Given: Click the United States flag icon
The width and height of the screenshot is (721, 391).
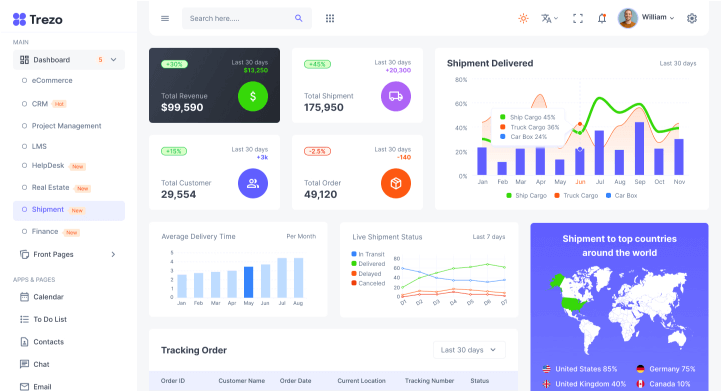Looking at the screenshot, I should click(546, 369).
